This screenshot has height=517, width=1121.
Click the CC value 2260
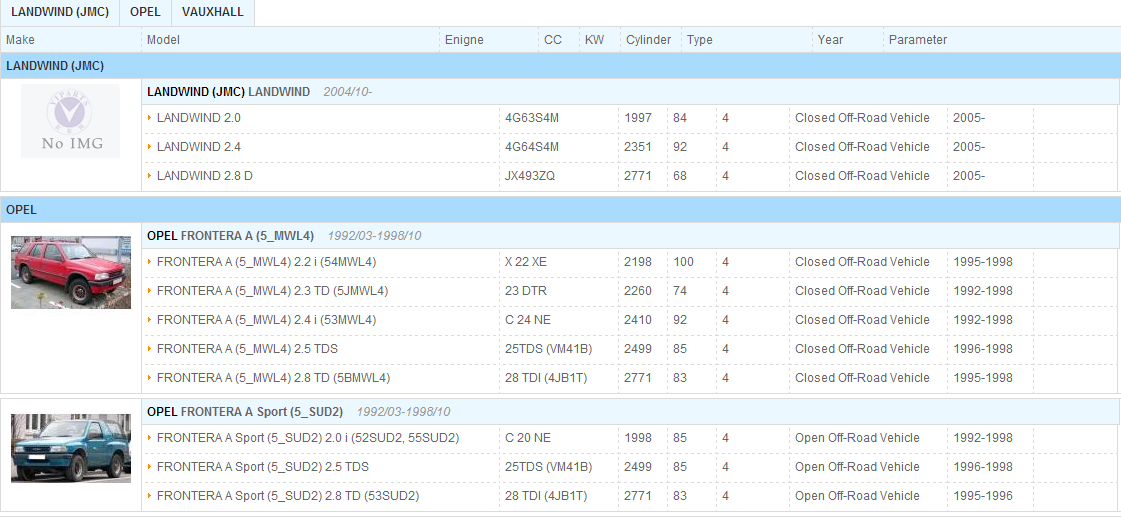pyautogui.click(x=638, y=291)
